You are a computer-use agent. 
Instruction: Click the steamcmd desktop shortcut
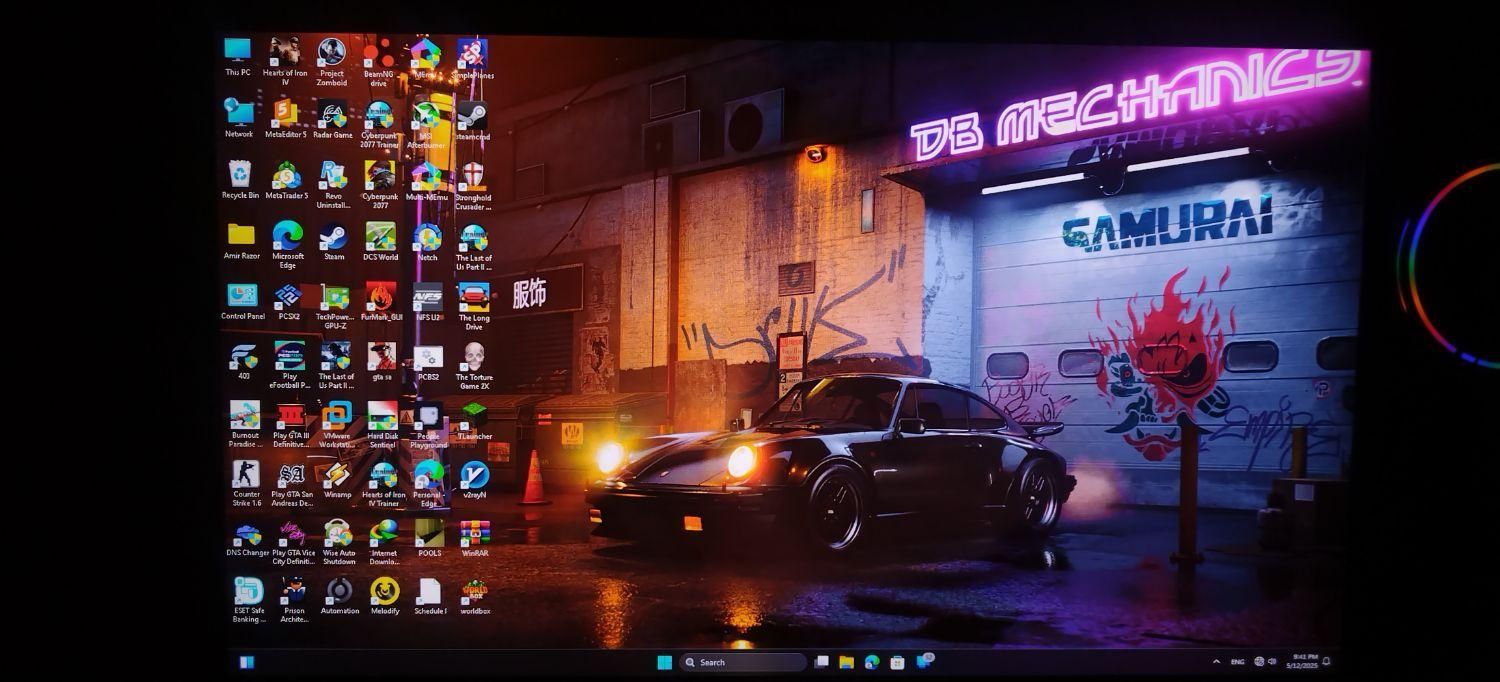pyautogui.click(x=473, y=120)
